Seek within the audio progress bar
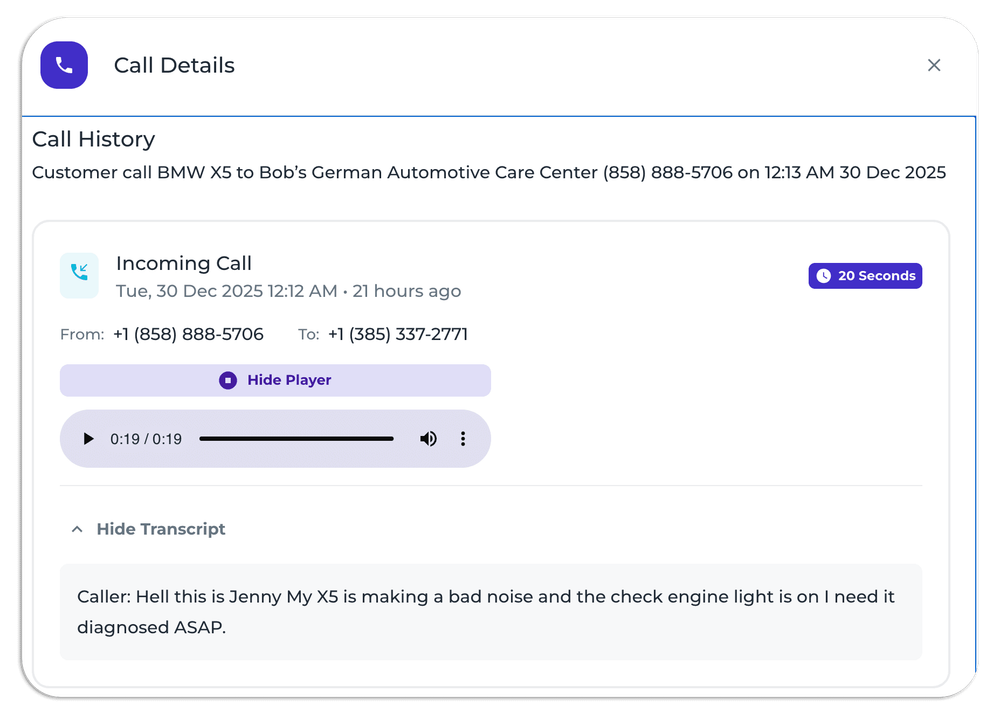The image size is (1000, 714). pos(296,439)
